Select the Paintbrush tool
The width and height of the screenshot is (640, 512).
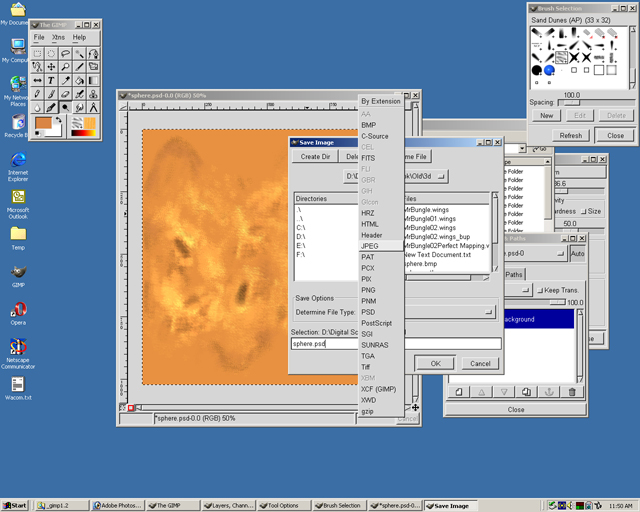pyautogui.click(x=51, y=94)
